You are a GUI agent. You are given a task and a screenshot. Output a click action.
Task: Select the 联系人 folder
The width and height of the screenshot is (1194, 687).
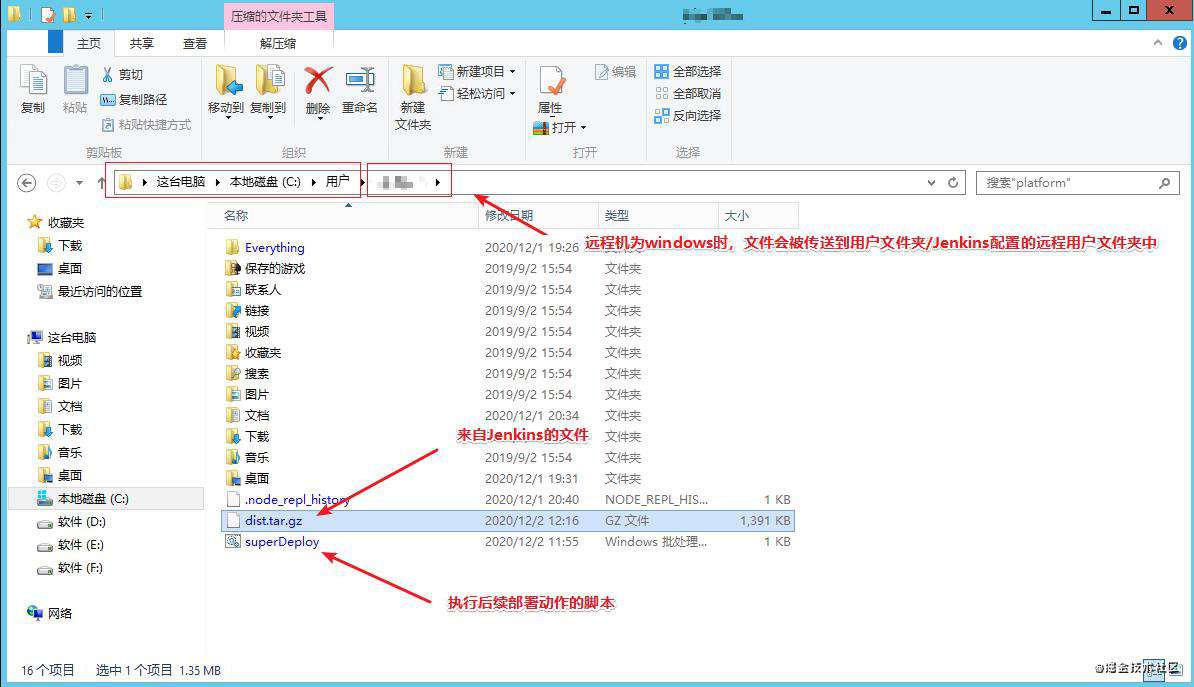coord(254,289)
